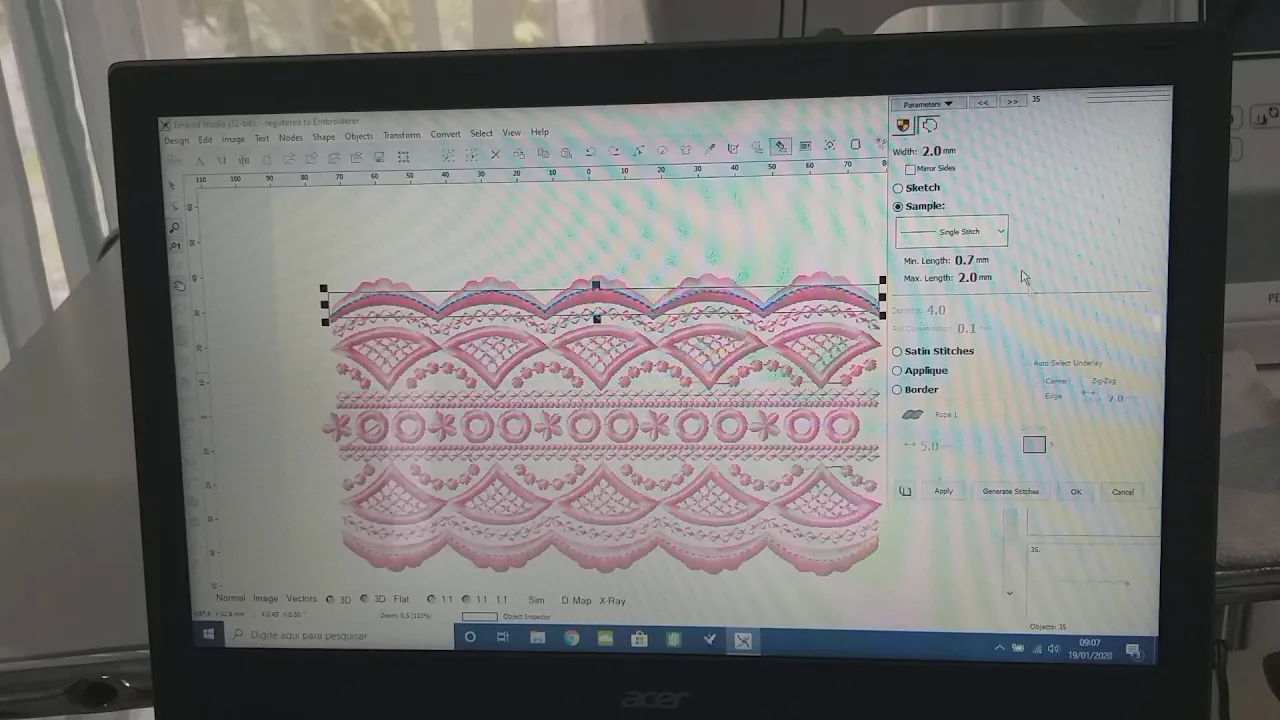1280x720 pixels.
Task: Click the save (floppy disk) toolbar icon
Action: tap(379, 157)
